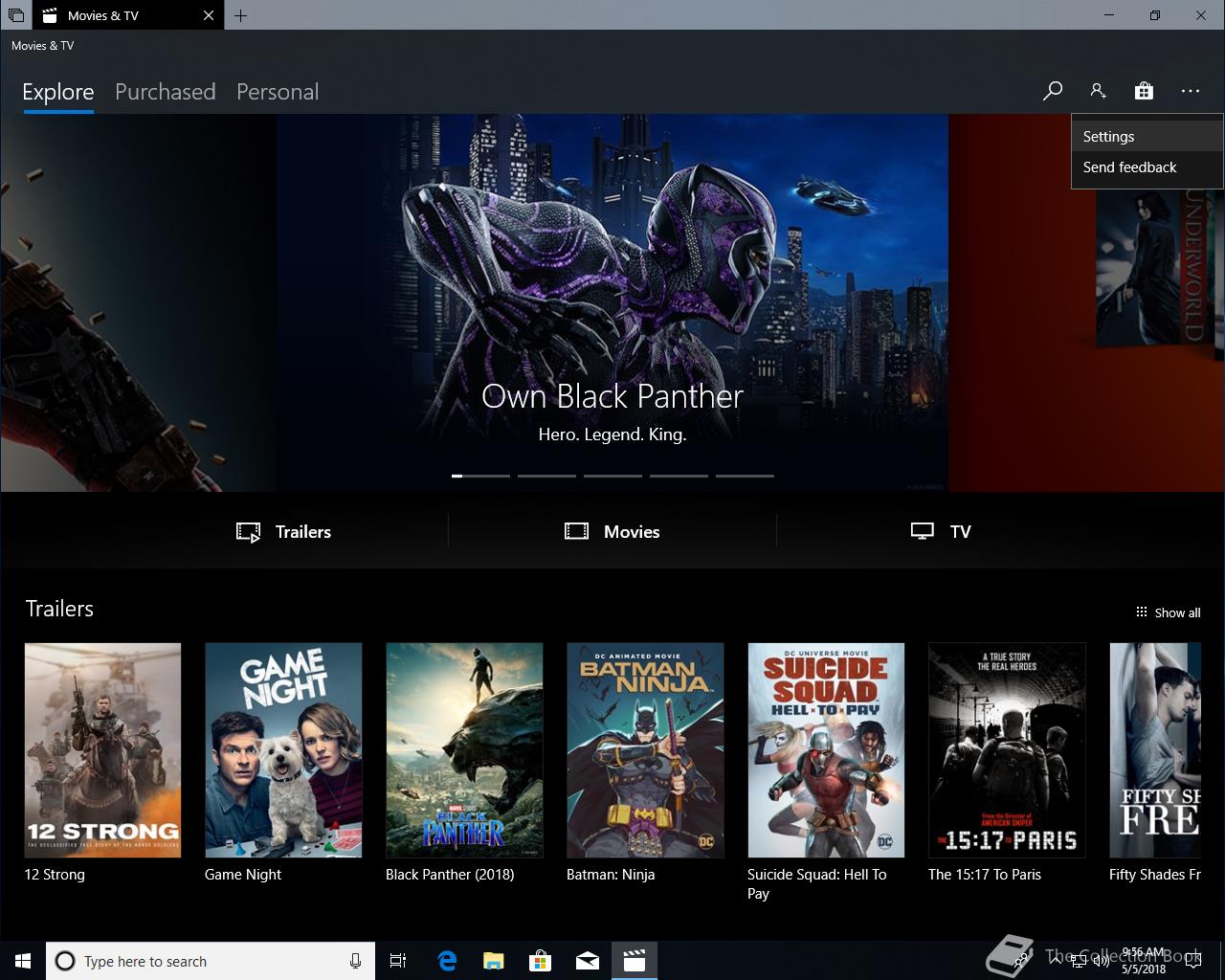Screen dimensions: 1225x980
Task: Jump to the fifth carousel slide indicator
Action: tap(745, 476)
